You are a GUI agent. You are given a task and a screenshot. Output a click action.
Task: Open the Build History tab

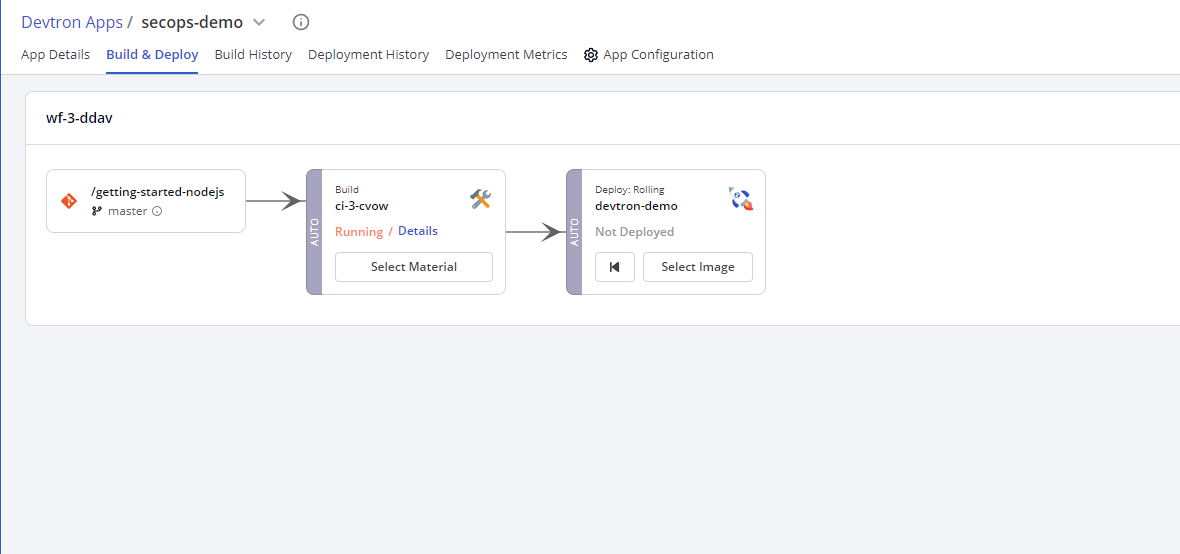tap(253, 55)
